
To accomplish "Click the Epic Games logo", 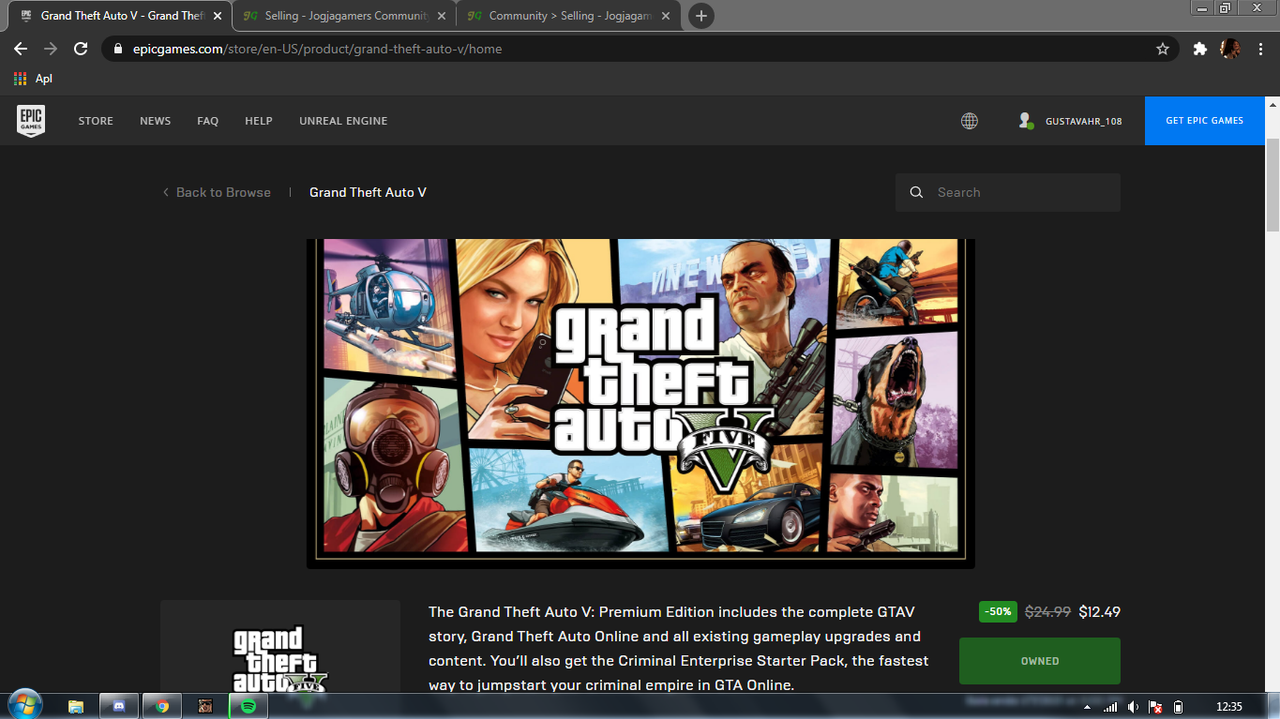I will pos(31,120).
